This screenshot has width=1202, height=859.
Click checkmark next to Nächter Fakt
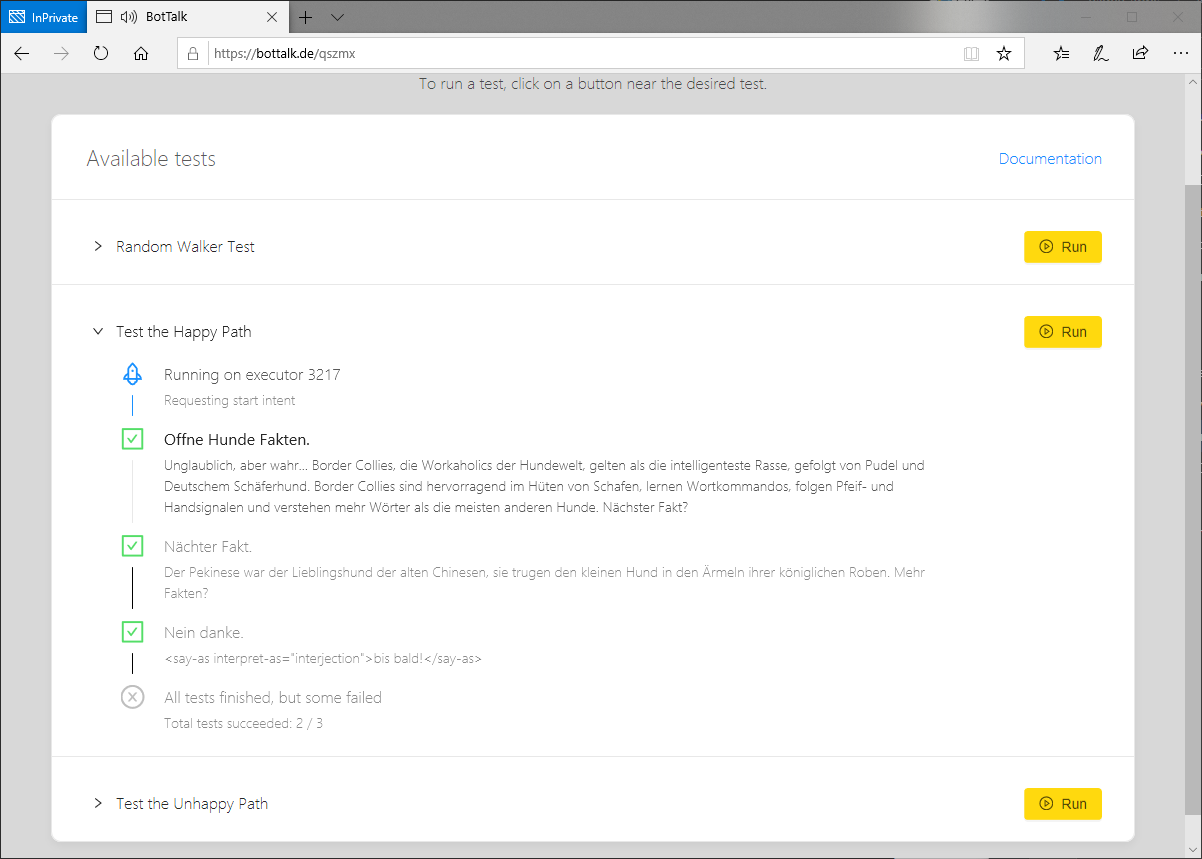[x=132, y=547]
